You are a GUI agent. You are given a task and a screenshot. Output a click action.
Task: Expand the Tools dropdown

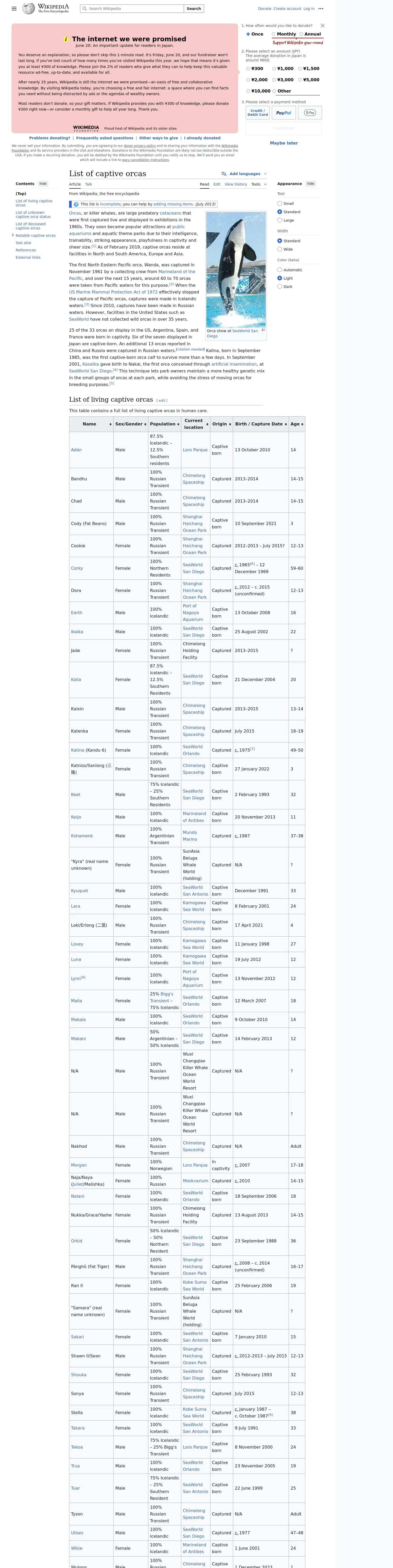[259, 184]
